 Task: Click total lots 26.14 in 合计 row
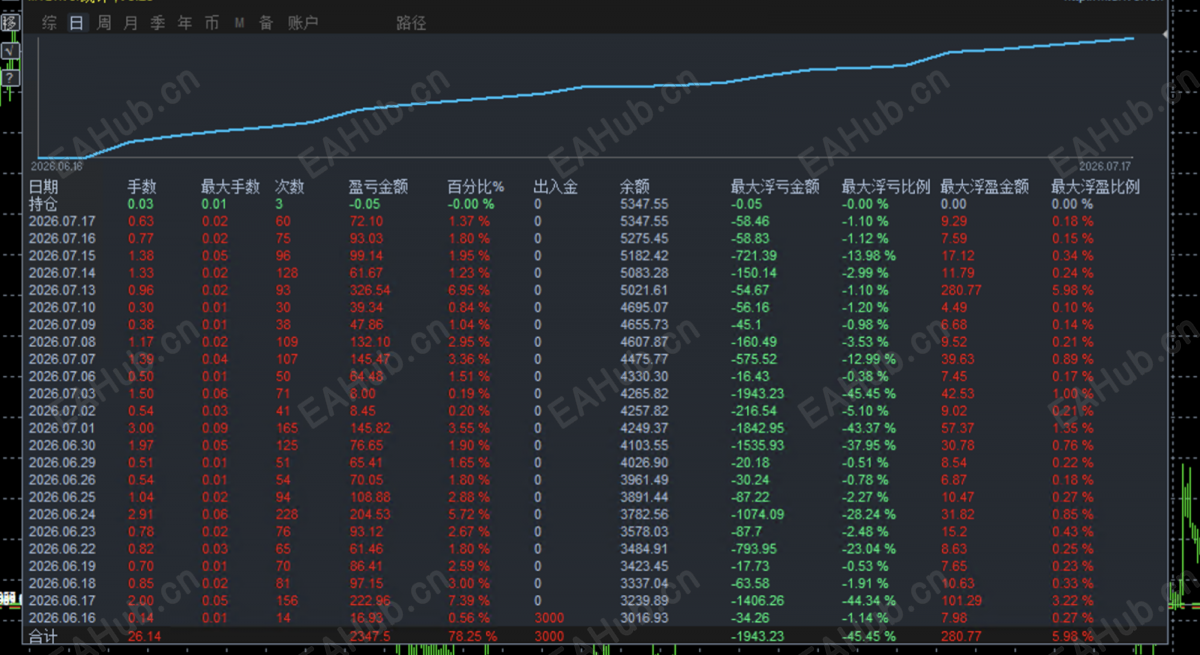(x=144, y=636)
